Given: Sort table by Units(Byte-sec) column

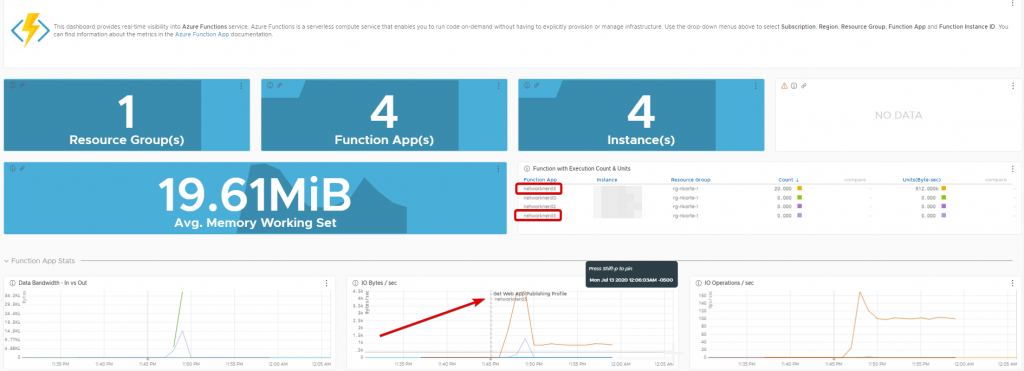Looking at the screenshot, I should point(921,180).
